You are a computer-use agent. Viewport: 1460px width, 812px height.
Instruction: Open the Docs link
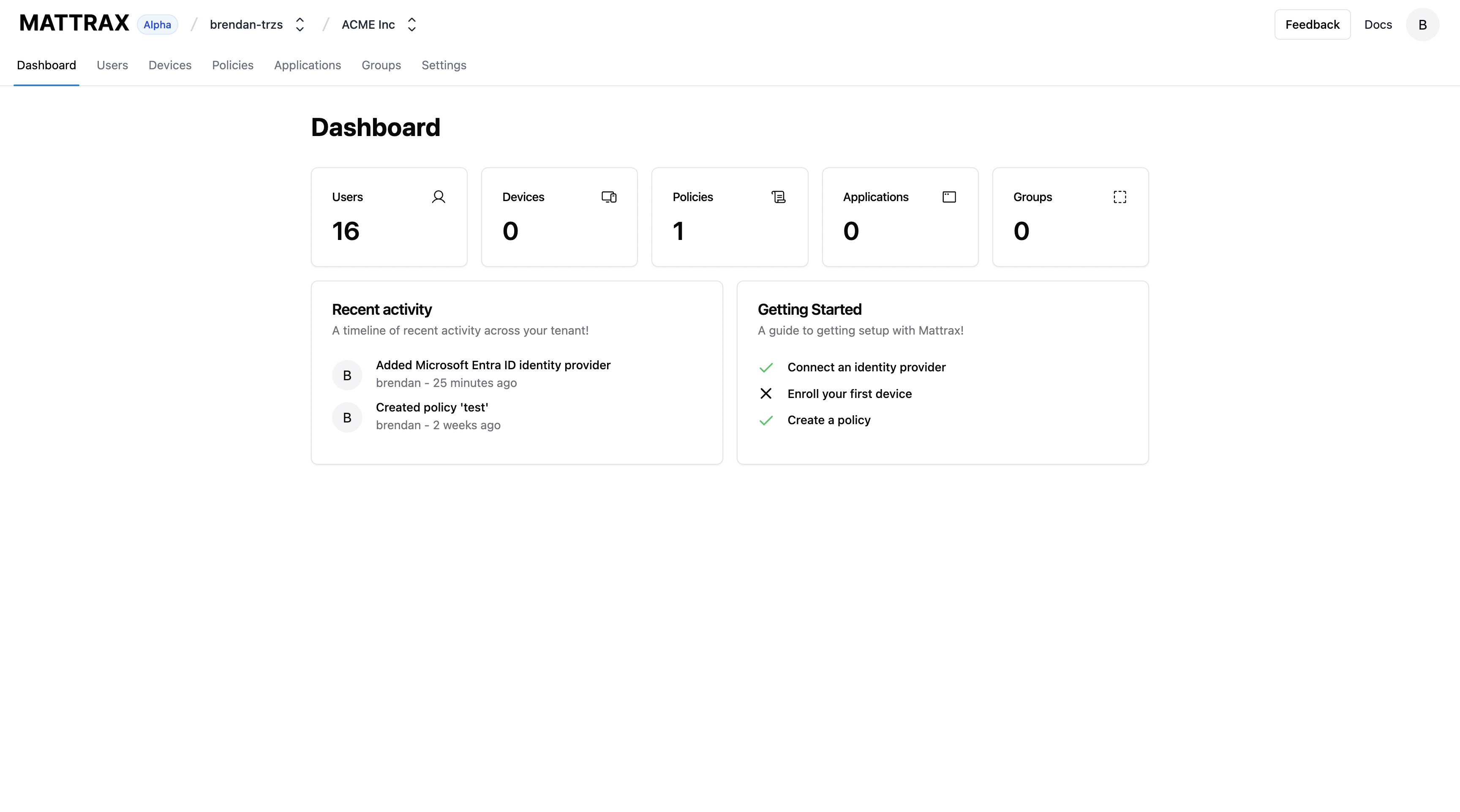[x=1378, y=25]
